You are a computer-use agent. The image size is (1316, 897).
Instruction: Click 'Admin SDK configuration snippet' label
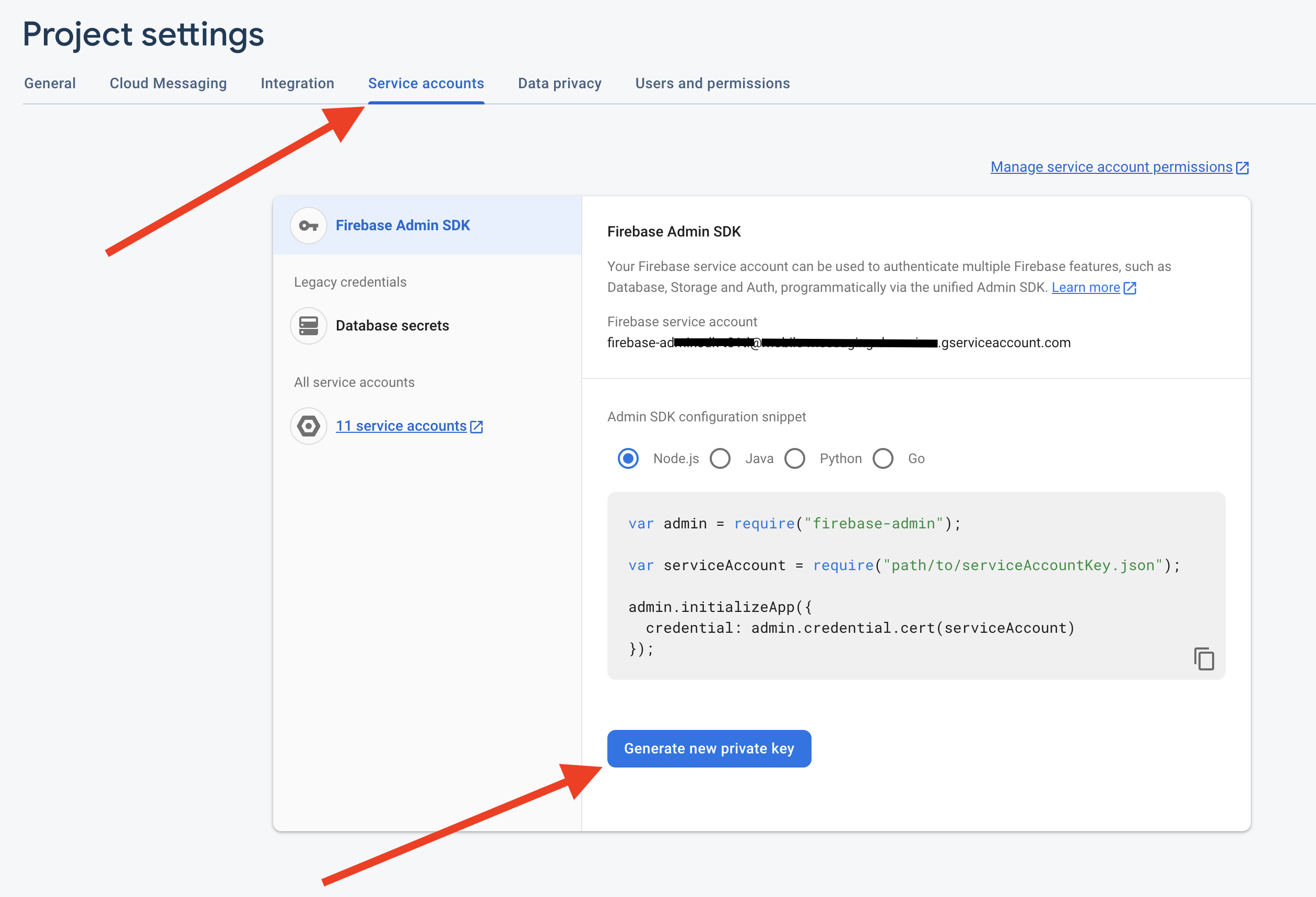[x=706, y=417]
